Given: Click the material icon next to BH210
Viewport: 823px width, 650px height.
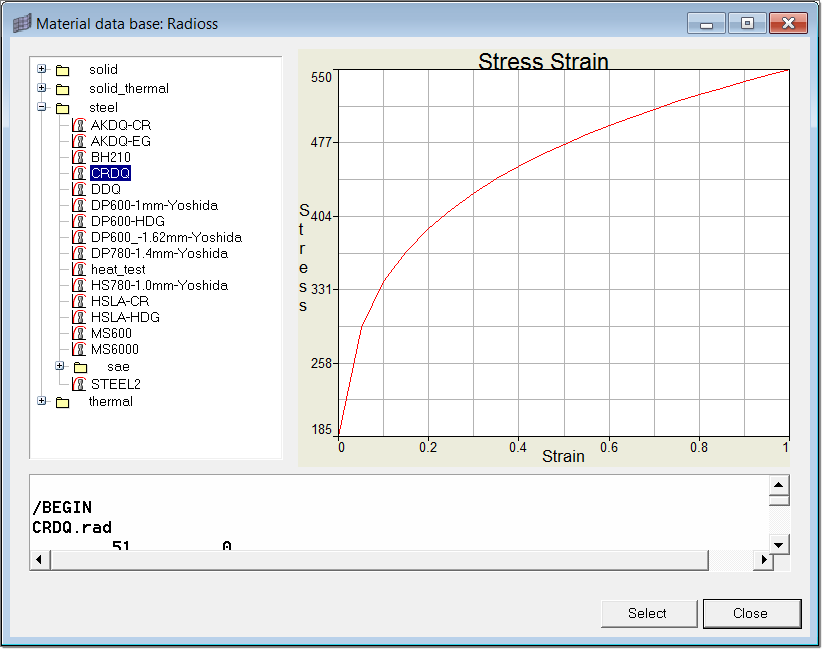Looking at the screenshot, I should [x=79, y=157].
